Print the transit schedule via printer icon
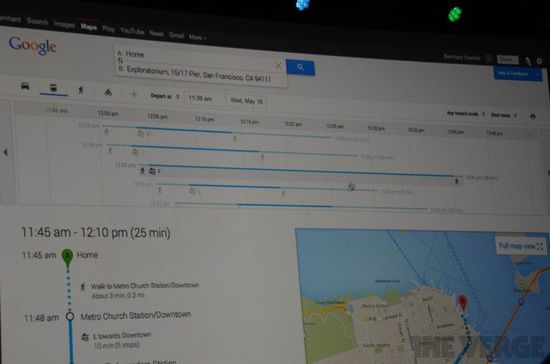The width and height of the screenshot is (550, 364). tap(532, 116)
